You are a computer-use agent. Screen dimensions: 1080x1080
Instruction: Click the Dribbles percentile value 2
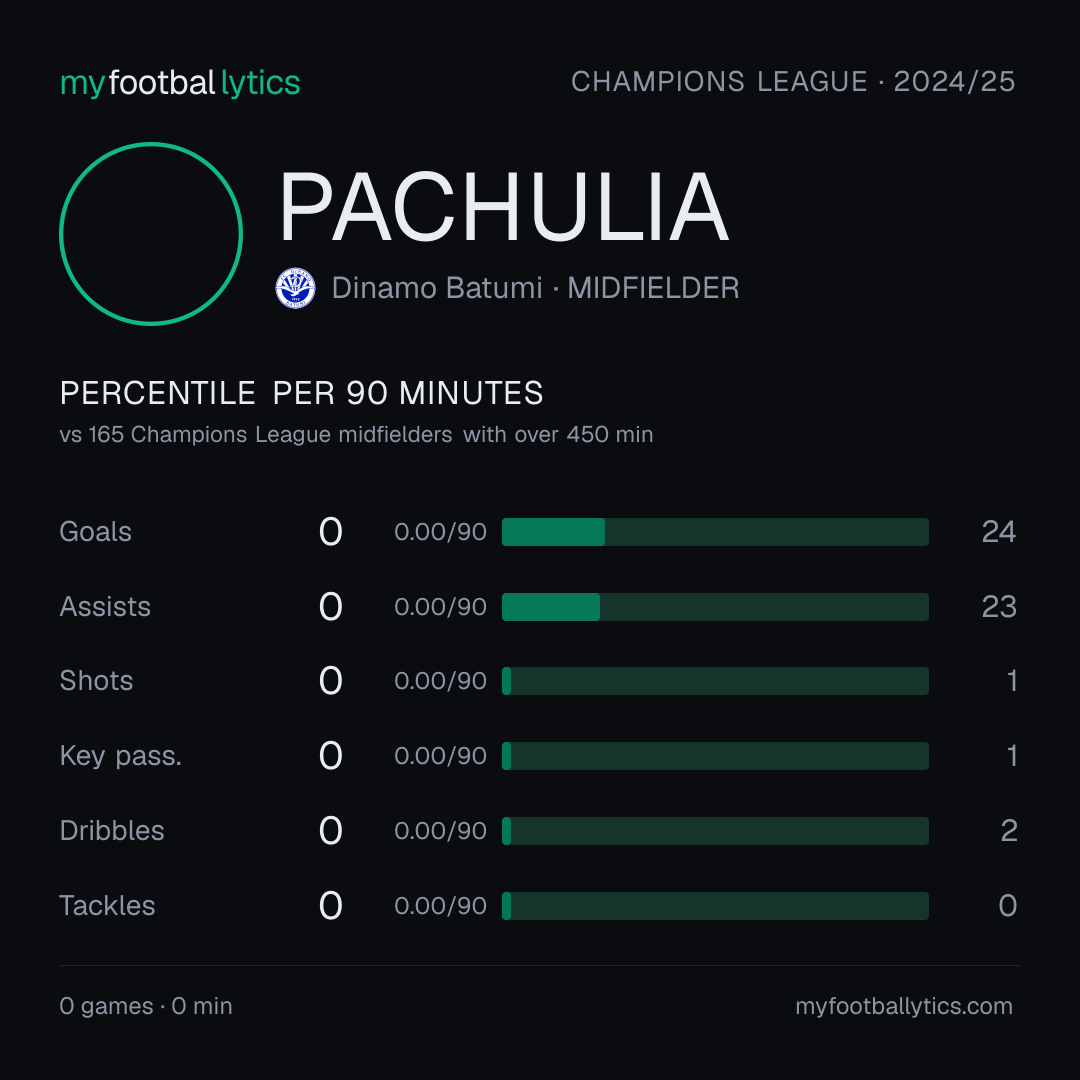coord(1008,831)
